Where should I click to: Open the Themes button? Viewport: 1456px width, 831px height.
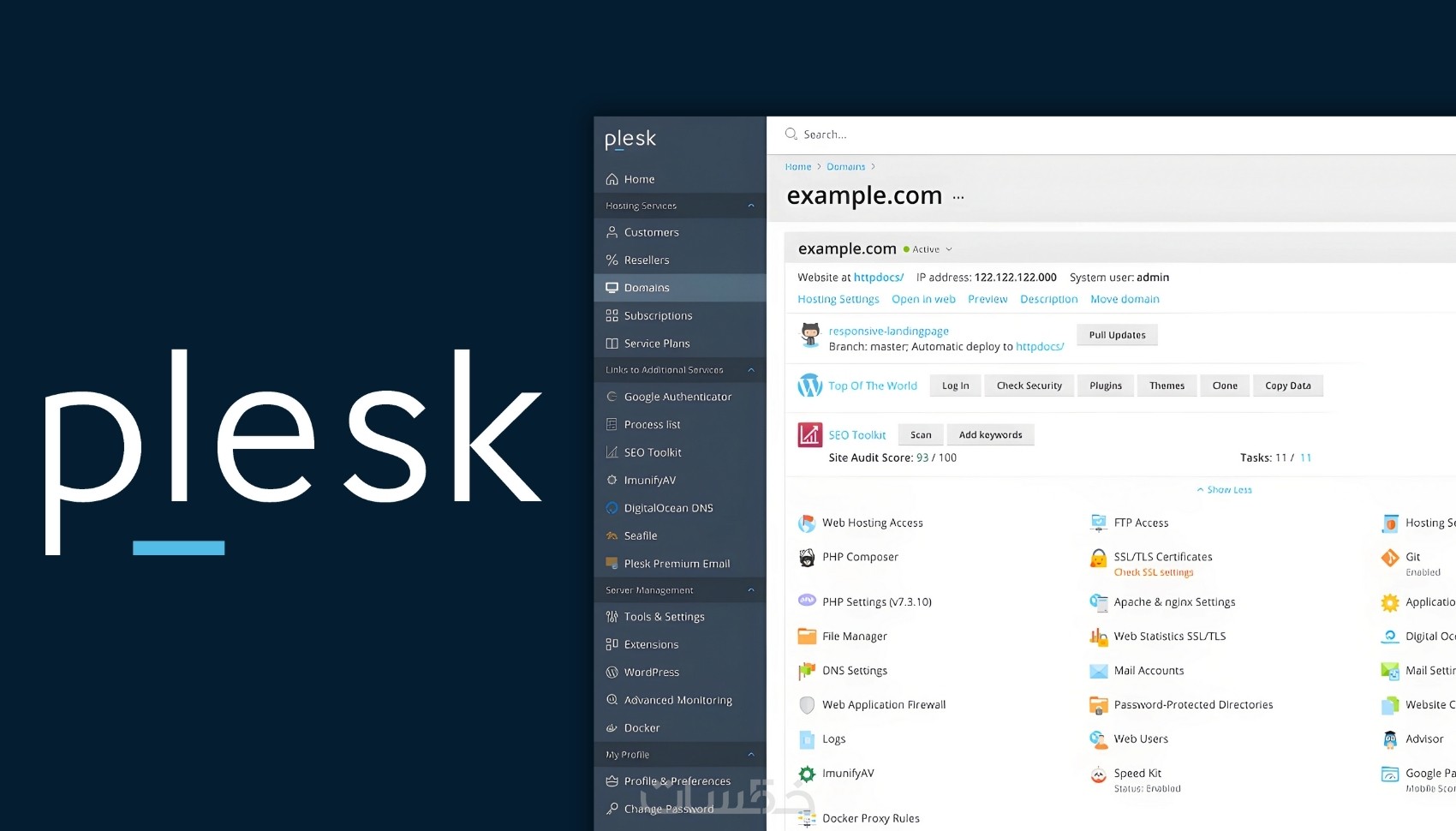click(1167, 386)
